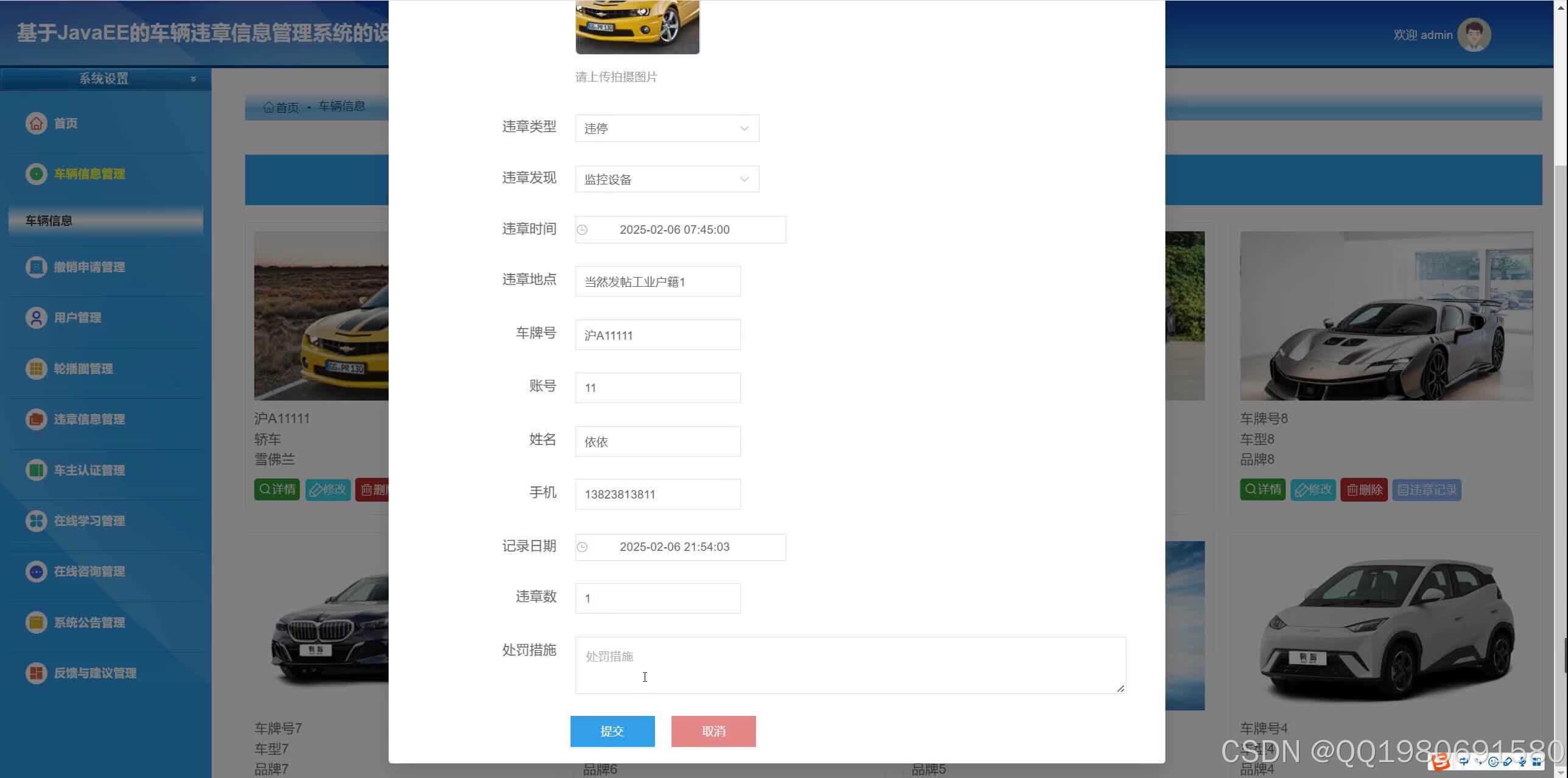Click the 车主认证管理 icon

[37, 470]
